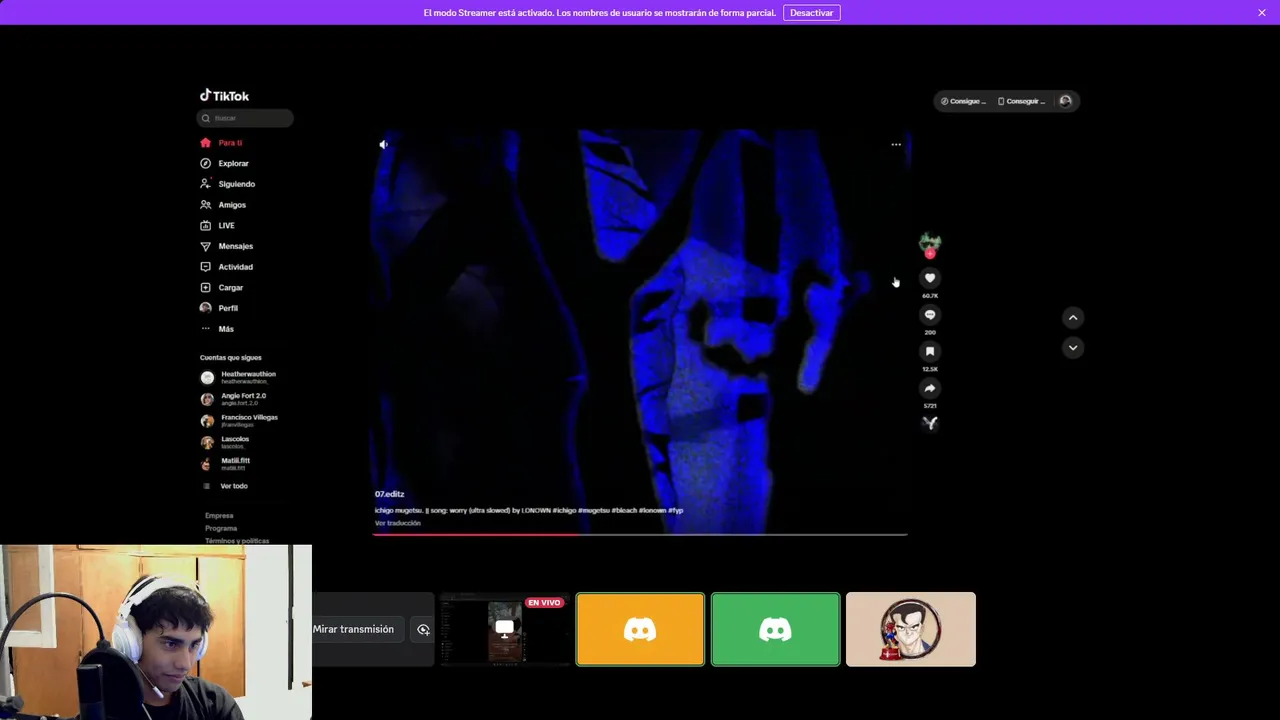This screenshot has height=720, width=1280.
Task: Open the video three-dots options menu
Action: pyautogui.click(x=896, y=145)
